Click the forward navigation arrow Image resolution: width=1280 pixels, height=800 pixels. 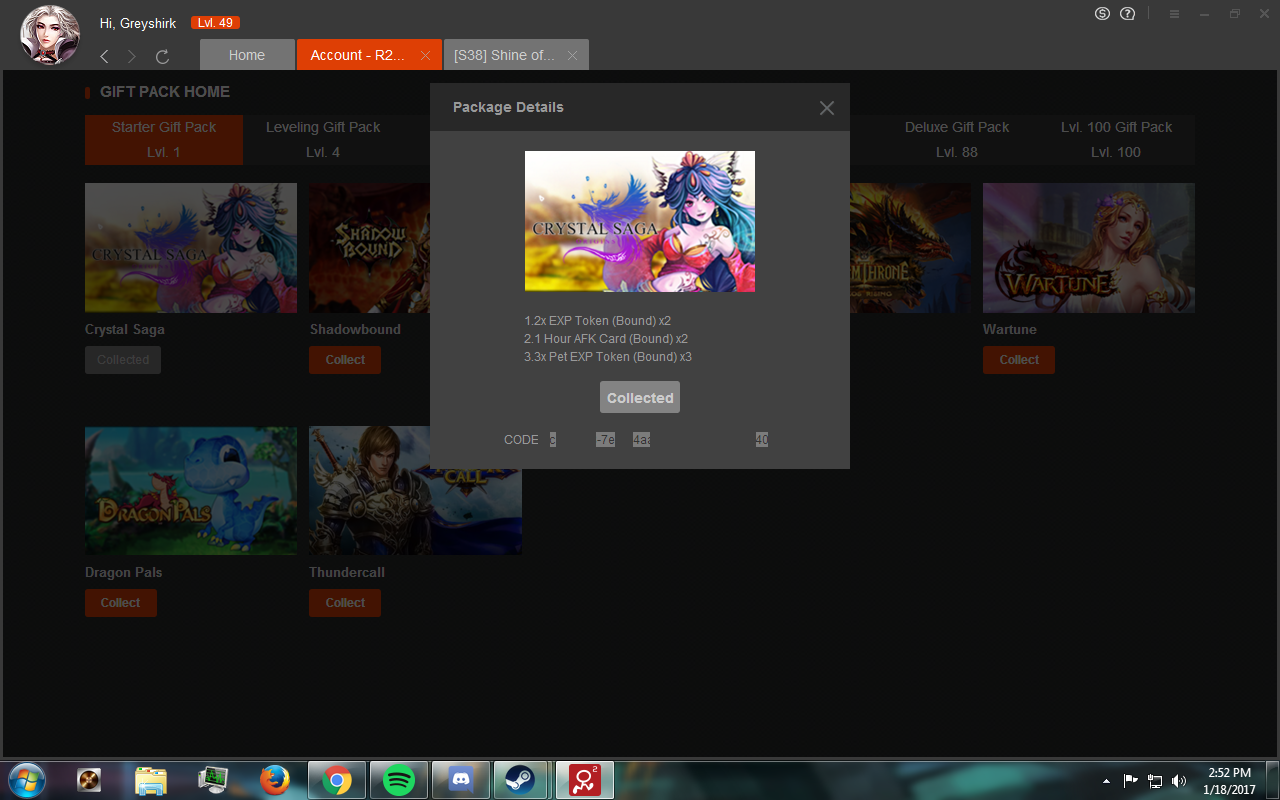[132, 56]
